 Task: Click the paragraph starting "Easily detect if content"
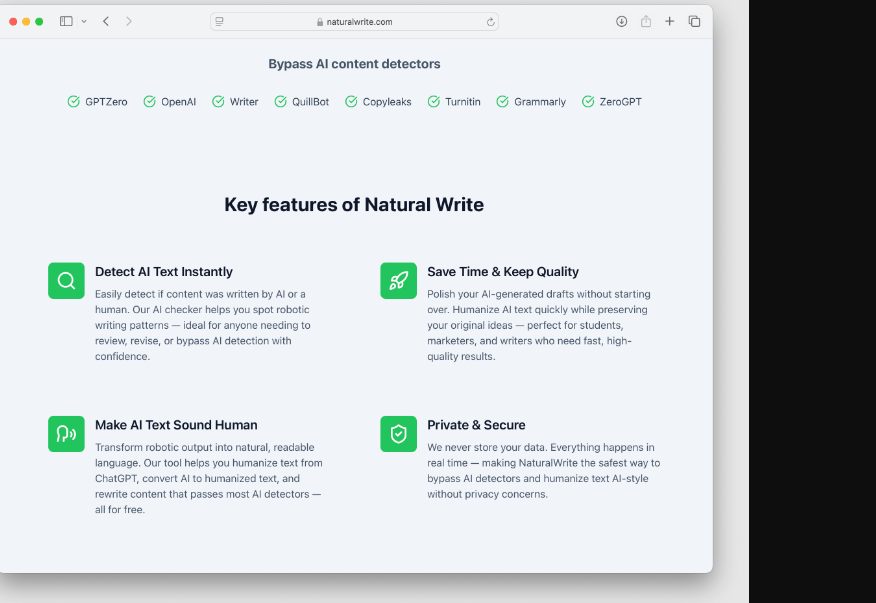click(203, 325)
